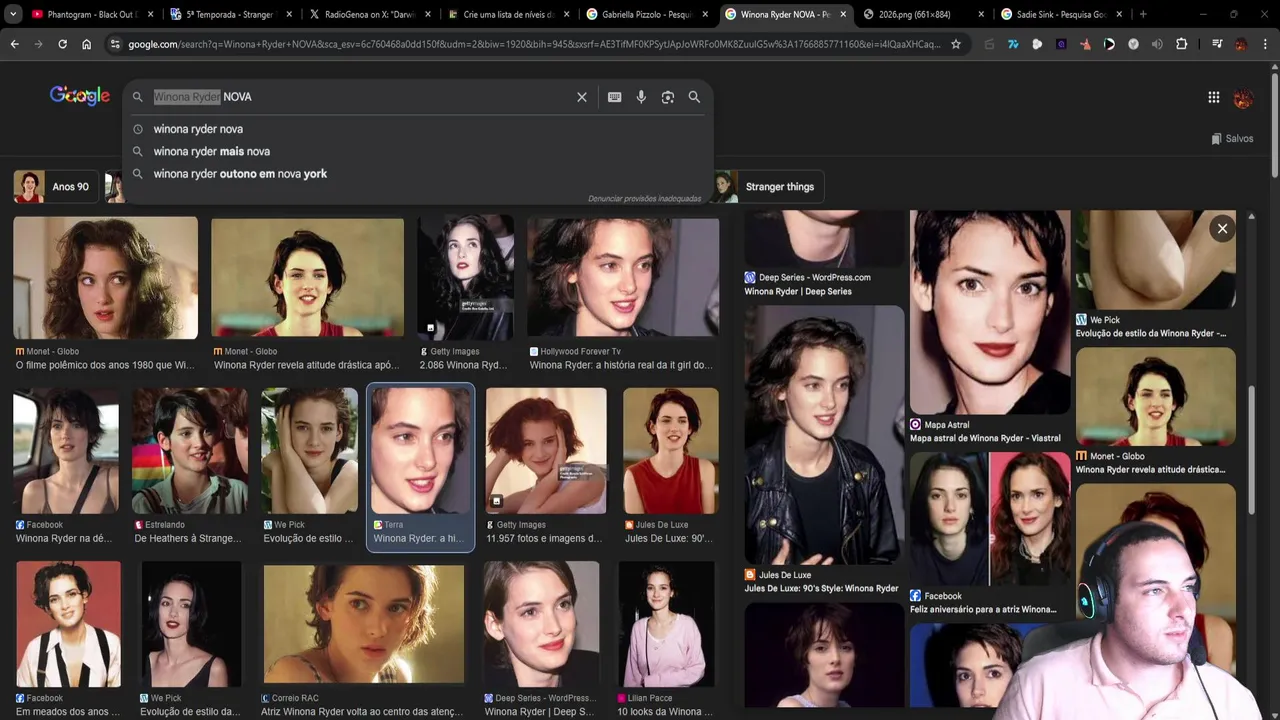Open selected Terra 'Winona Ryder: a hi...' image
The height and width of the screenshot is (720, 1280).
421,451
